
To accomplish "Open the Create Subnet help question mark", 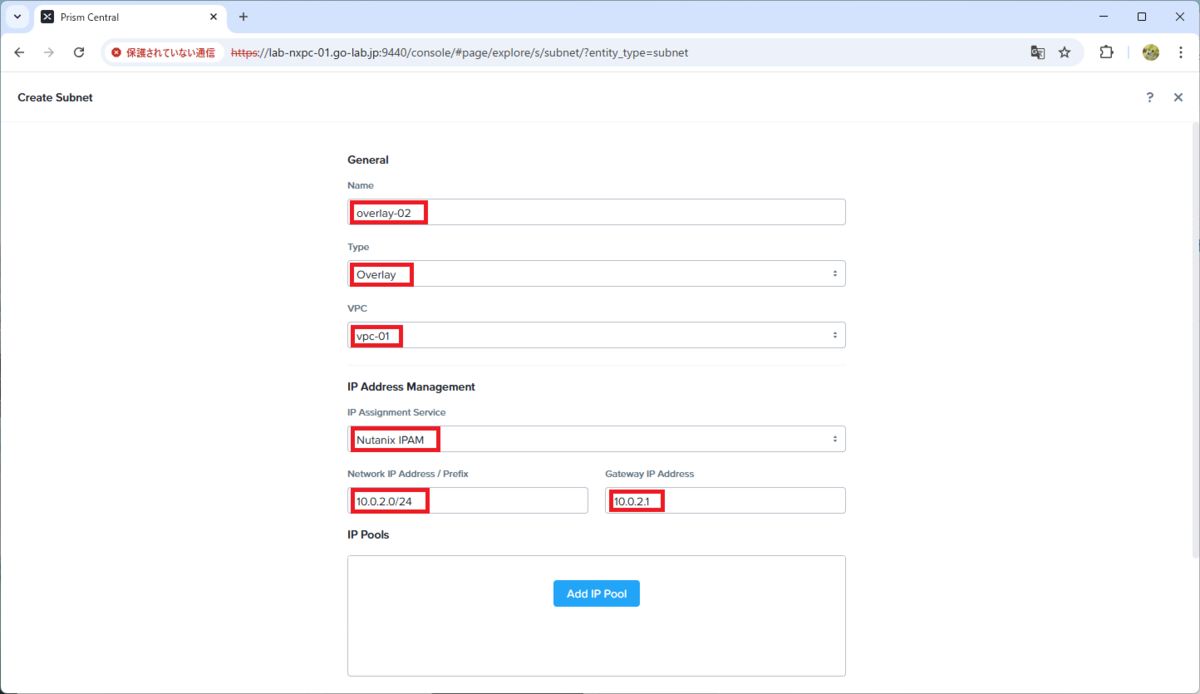I will coord(1150,97).
